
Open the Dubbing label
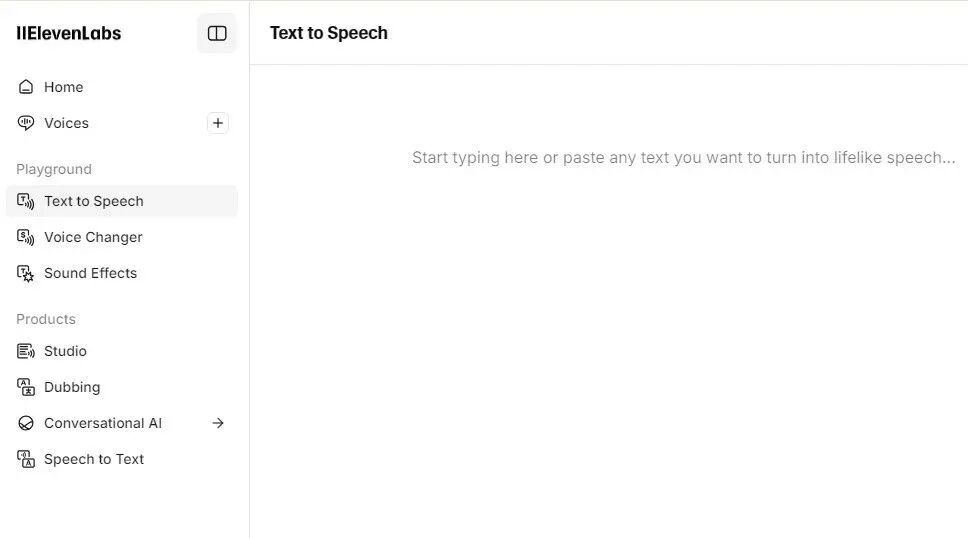[x=72, y=387]
